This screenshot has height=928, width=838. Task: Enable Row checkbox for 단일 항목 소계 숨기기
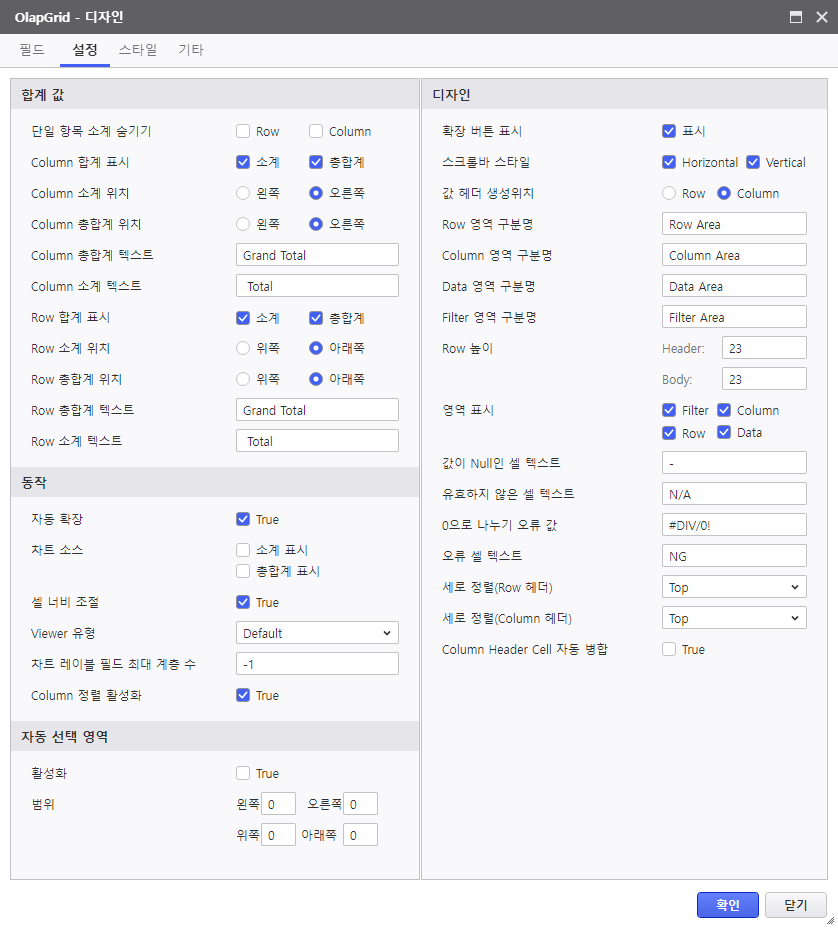coord(243,131)
